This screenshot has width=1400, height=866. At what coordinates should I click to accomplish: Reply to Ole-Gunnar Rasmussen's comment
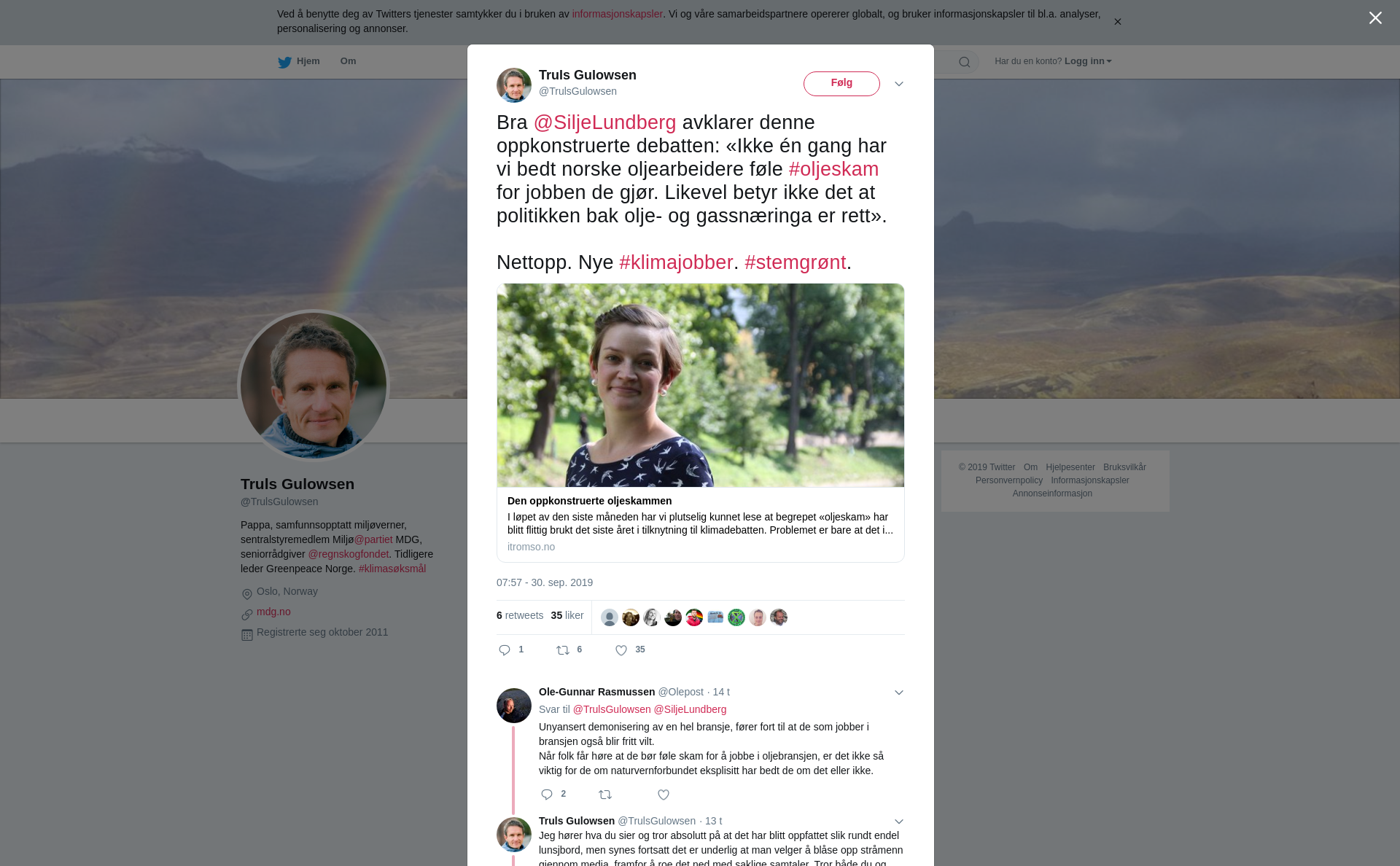pyautogui.click(x=547, y=795)
